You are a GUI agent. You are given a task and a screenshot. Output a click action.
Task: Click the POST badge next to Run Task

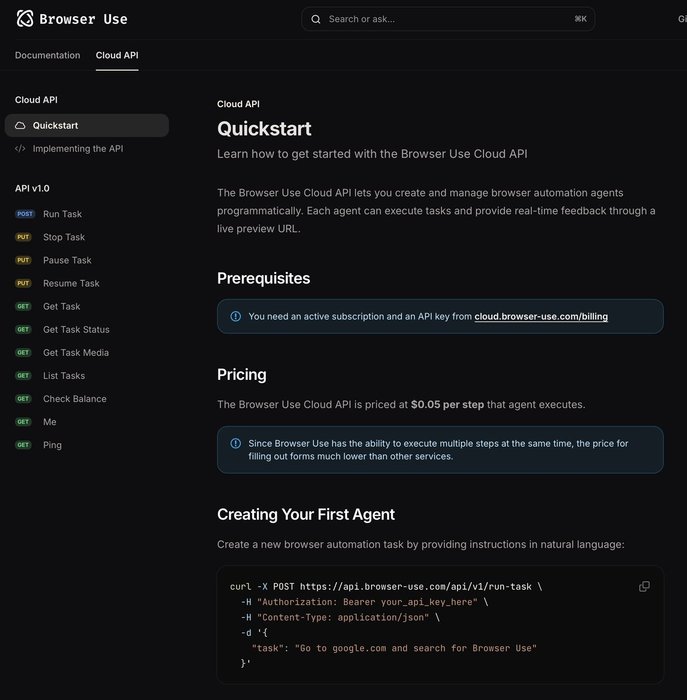tap(25, 214)
